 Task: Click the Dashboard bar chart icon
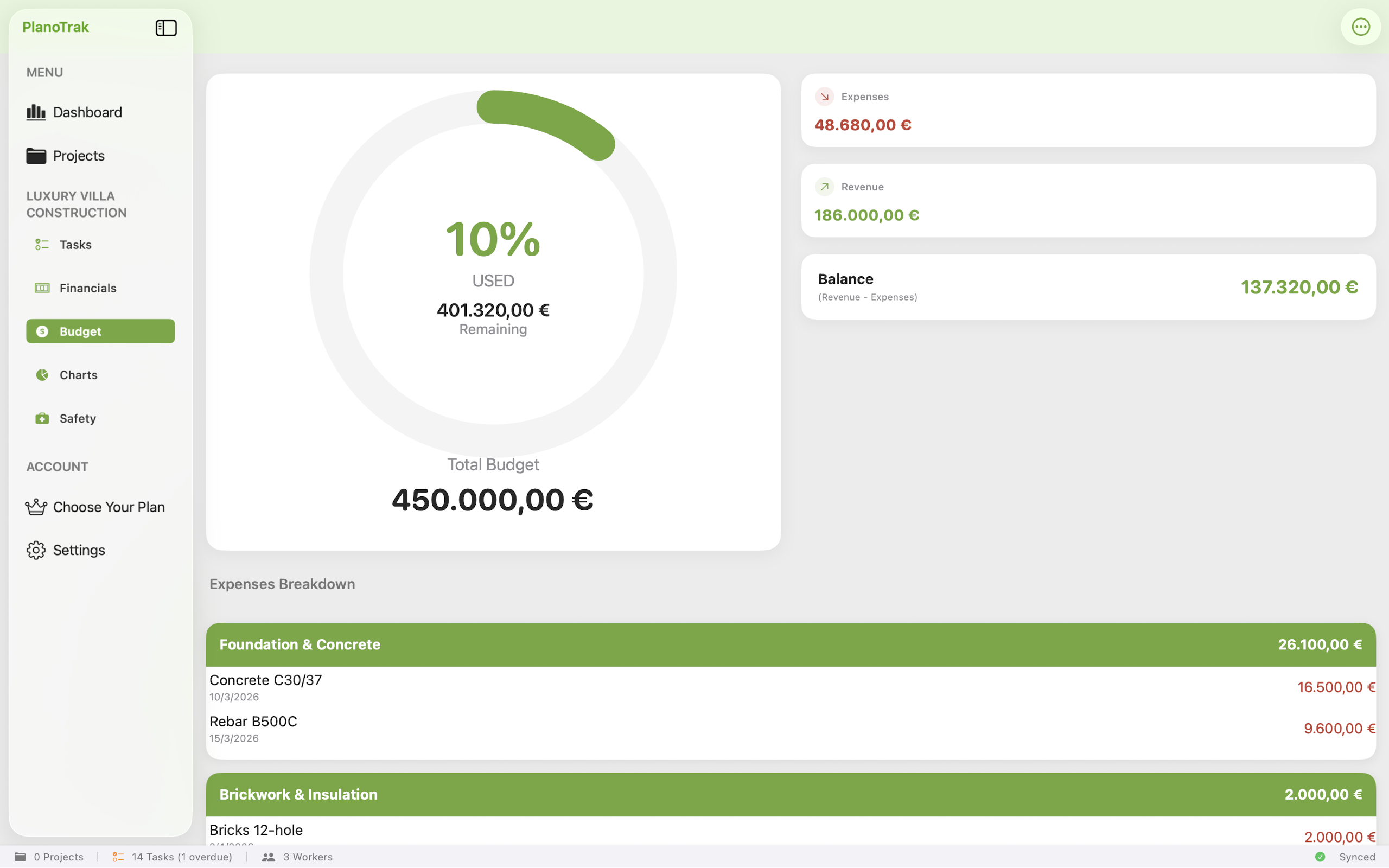36,112
